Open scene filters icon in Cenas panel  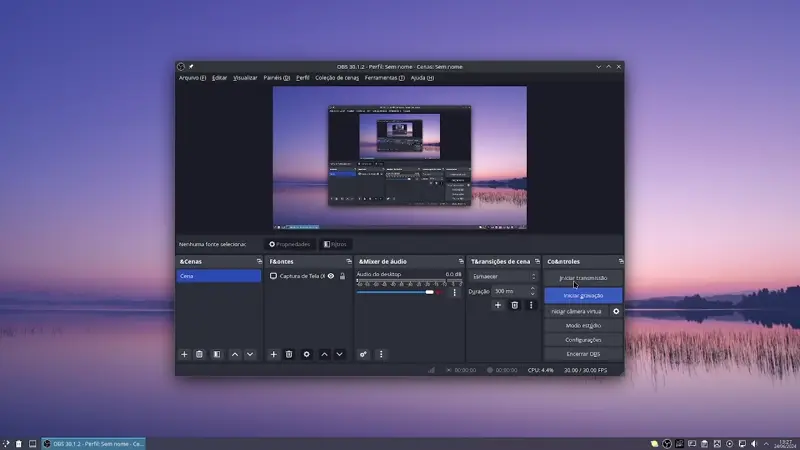pos(217,354)
